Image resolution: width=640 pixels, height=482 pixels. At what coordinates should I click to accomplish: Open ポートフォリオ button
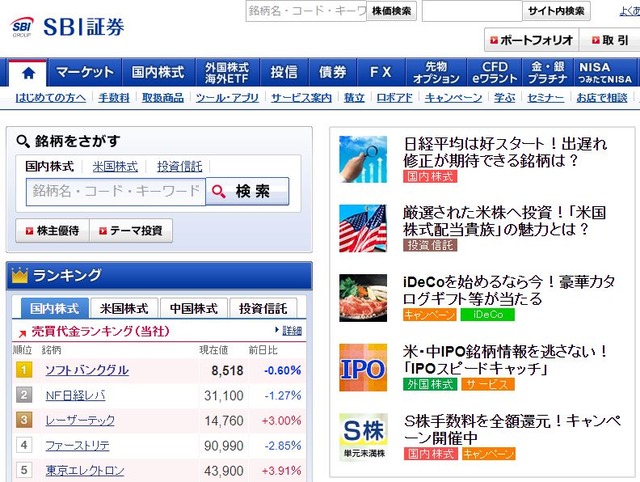531,40
